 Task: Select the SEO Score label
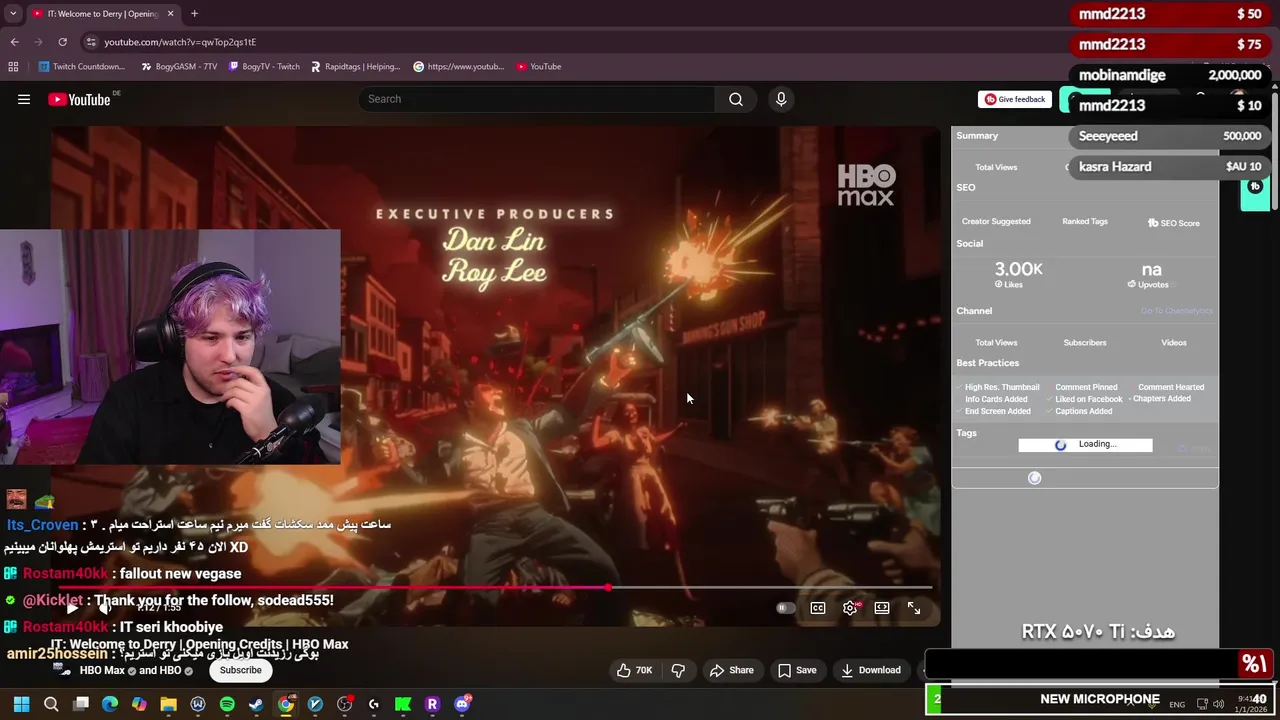pos(1174,223)
